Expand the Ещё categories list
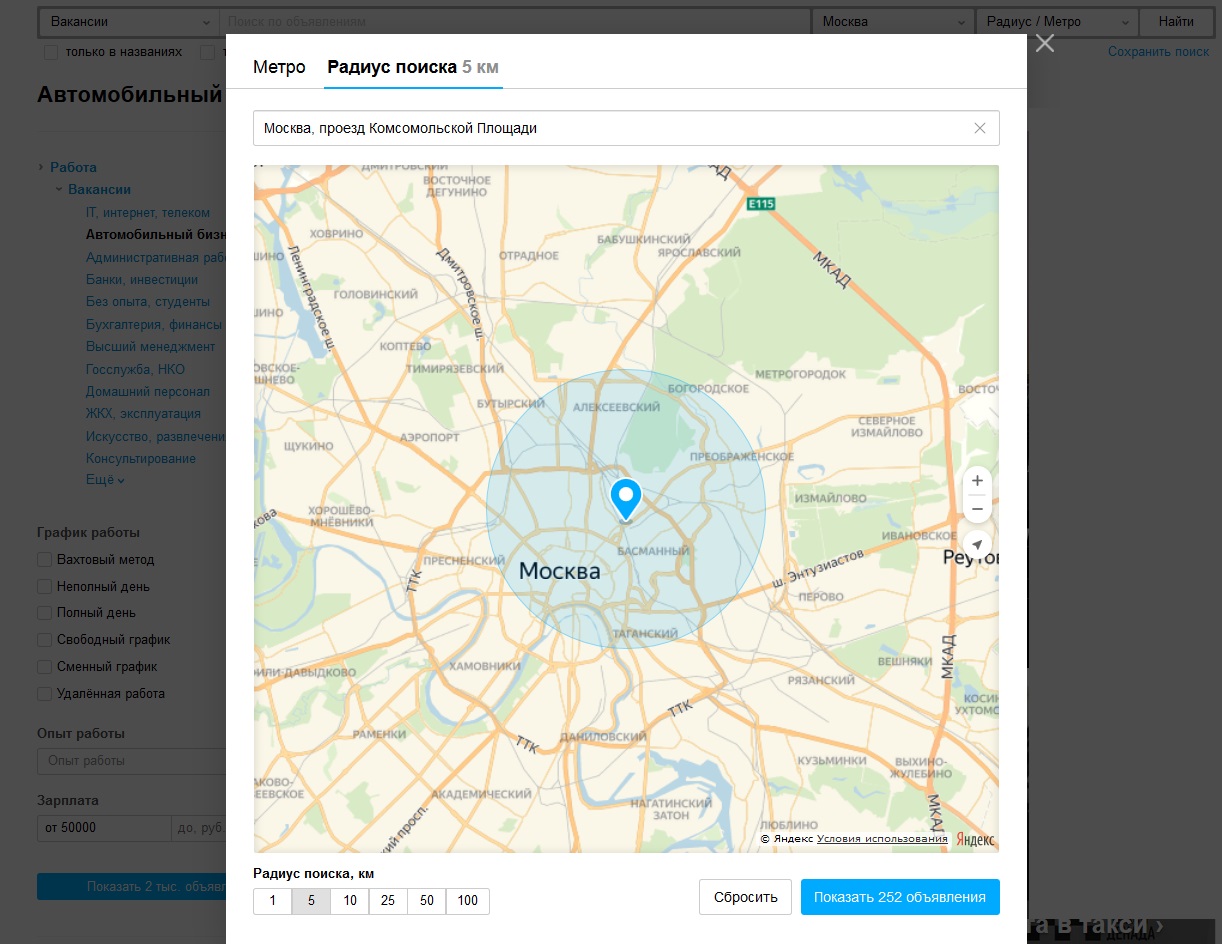 click(x=105, y=481)
